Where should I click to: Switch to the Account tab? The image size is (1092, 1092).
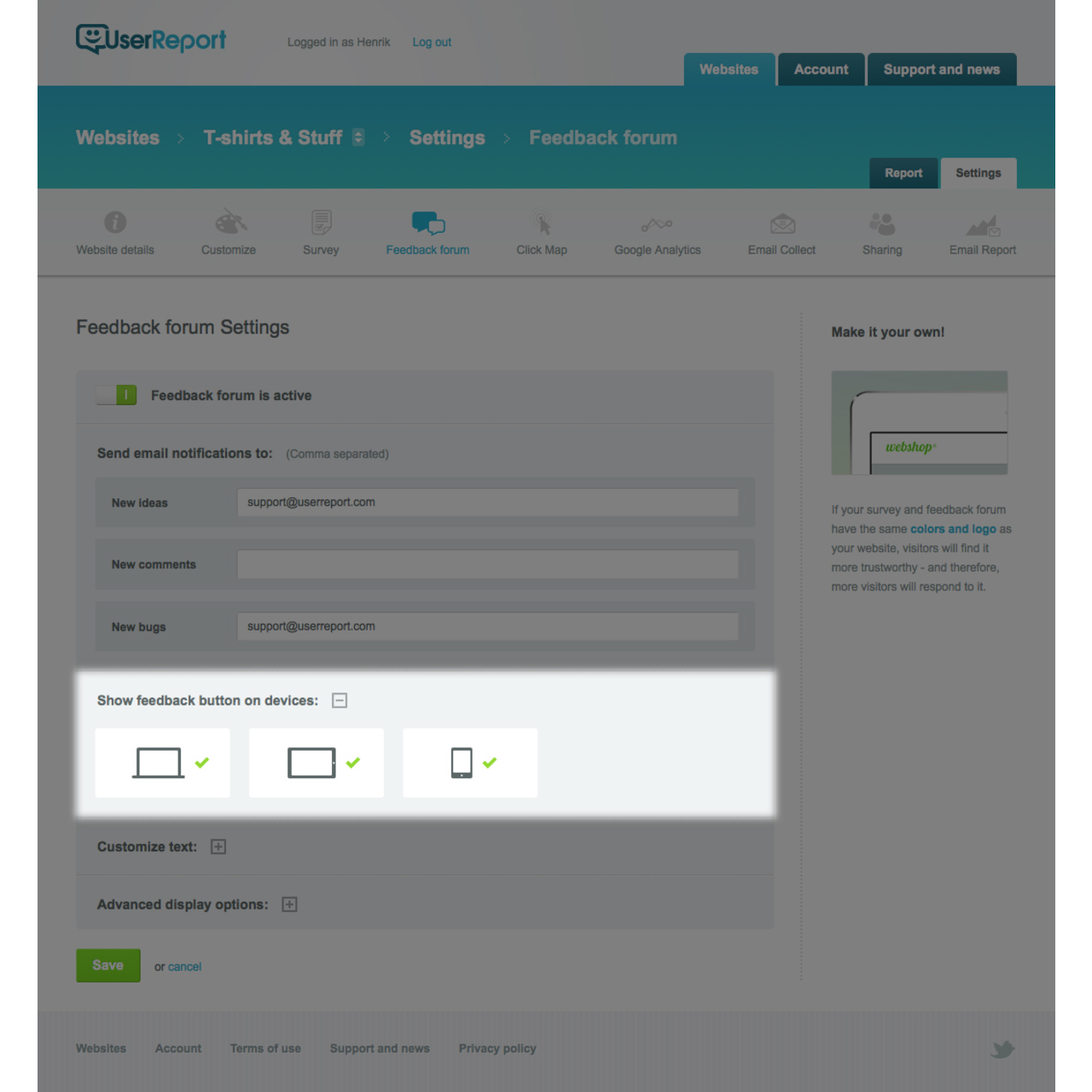(821, 69)
